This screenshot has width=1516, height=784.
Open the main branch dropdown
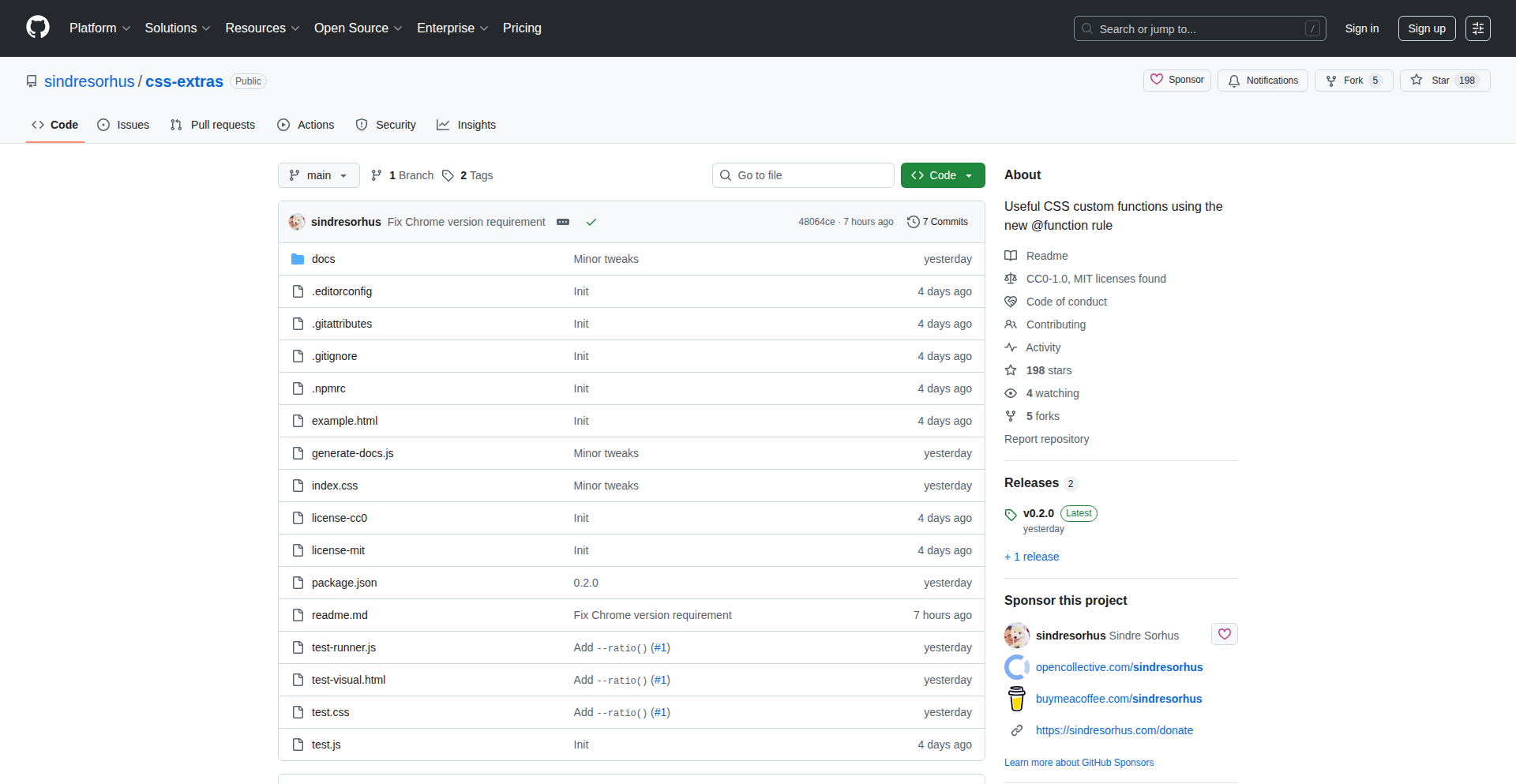(318, 175)
